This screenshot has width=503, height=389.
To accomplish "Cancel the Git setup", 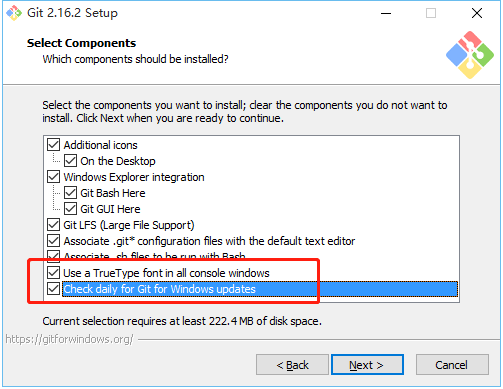I will point(452,365).
